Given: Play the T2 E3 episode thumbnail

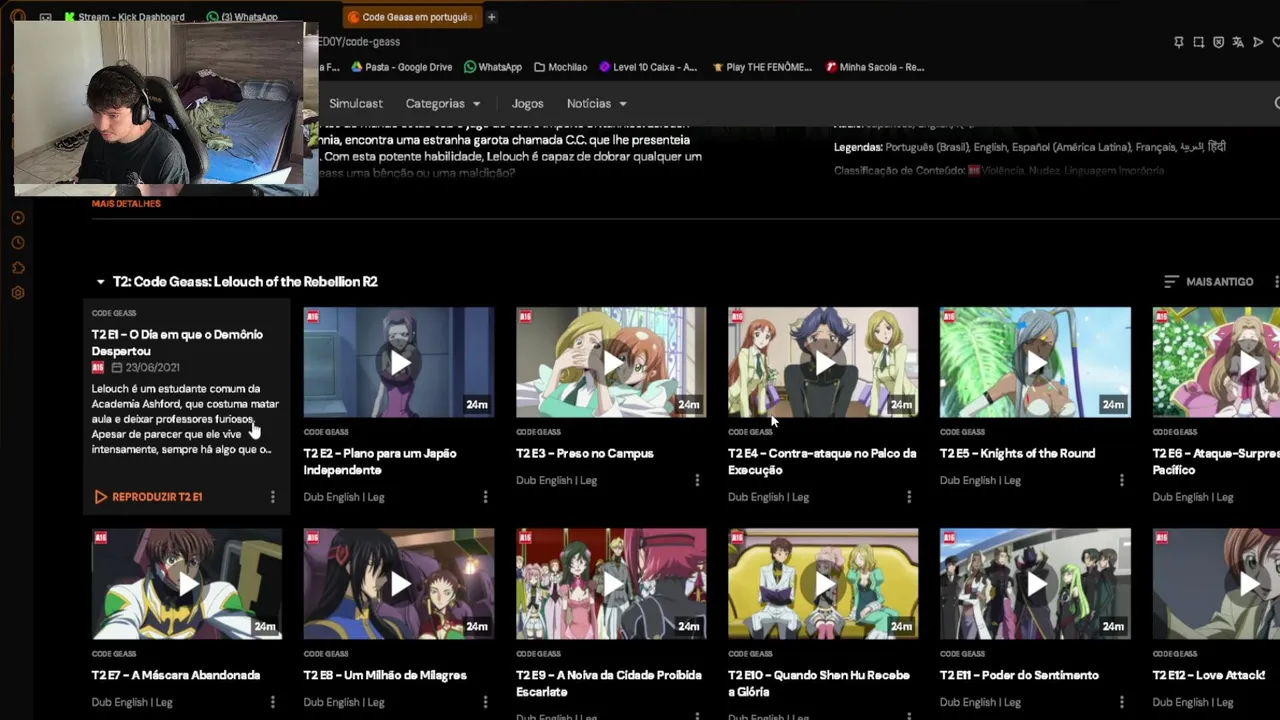Looking at the screenshot, I should pos(611,362).
